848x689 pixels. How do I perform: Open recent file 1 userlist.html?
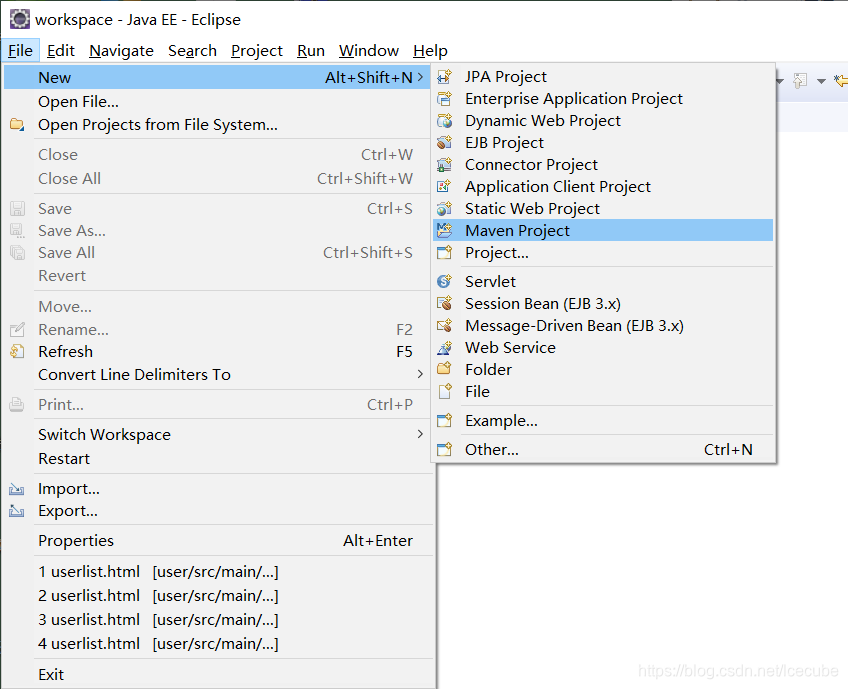tap(217, 572)
